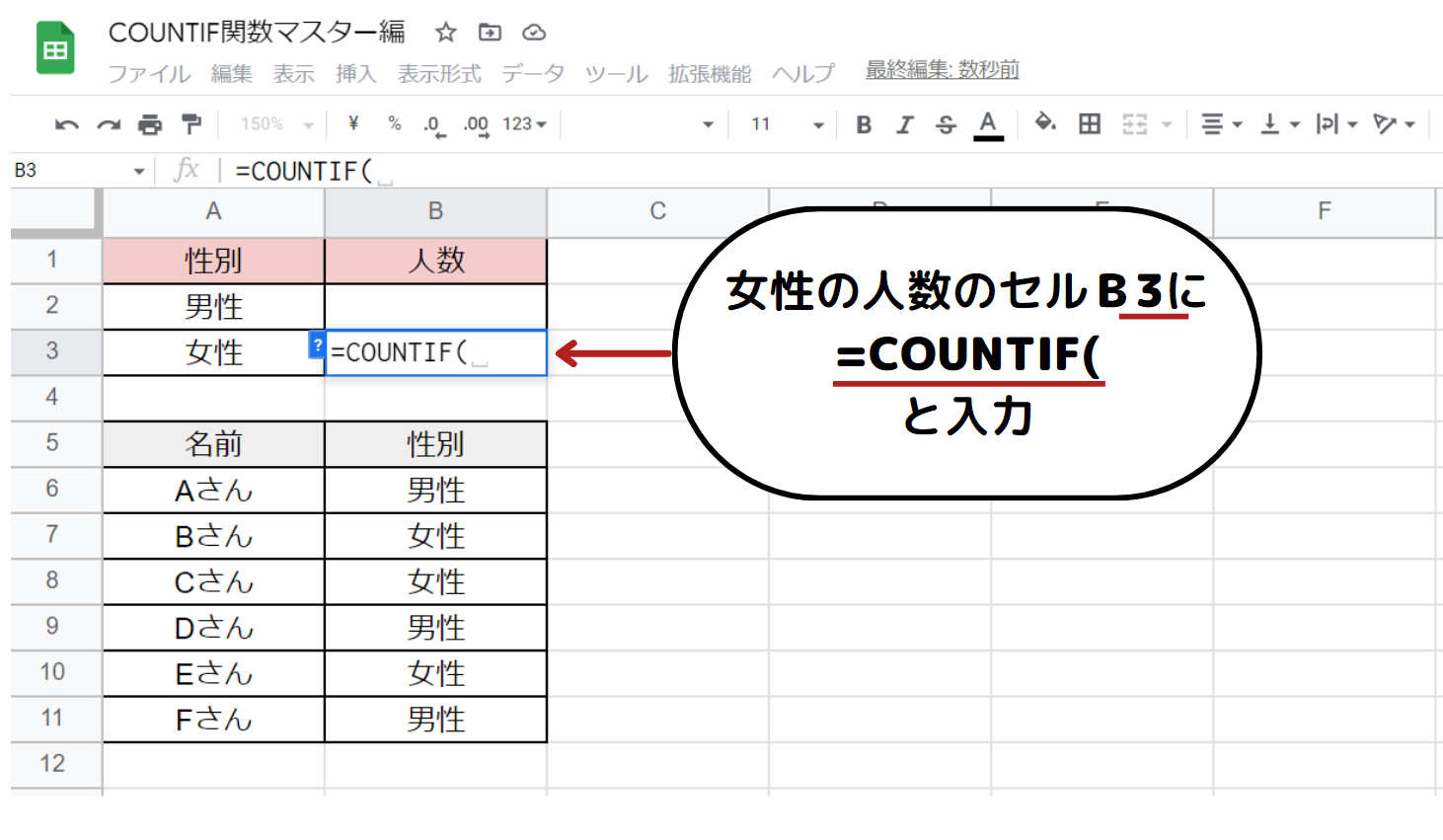Click the cloud save status icon
This screenshot has height=840, width=1443.
(534, 33)
